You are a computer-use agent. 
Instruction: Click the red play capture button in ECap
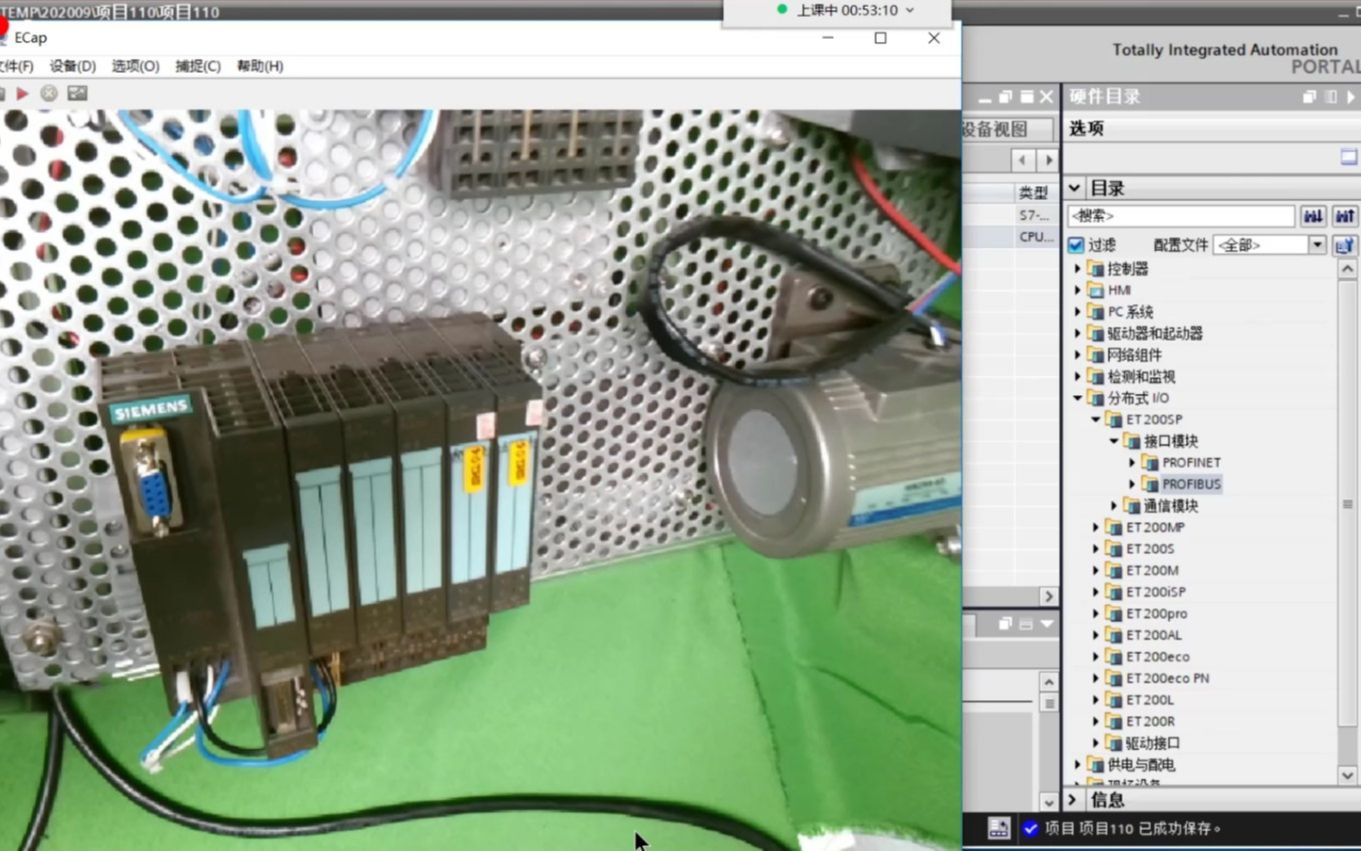pyautogui.click(x=22, y=93)
